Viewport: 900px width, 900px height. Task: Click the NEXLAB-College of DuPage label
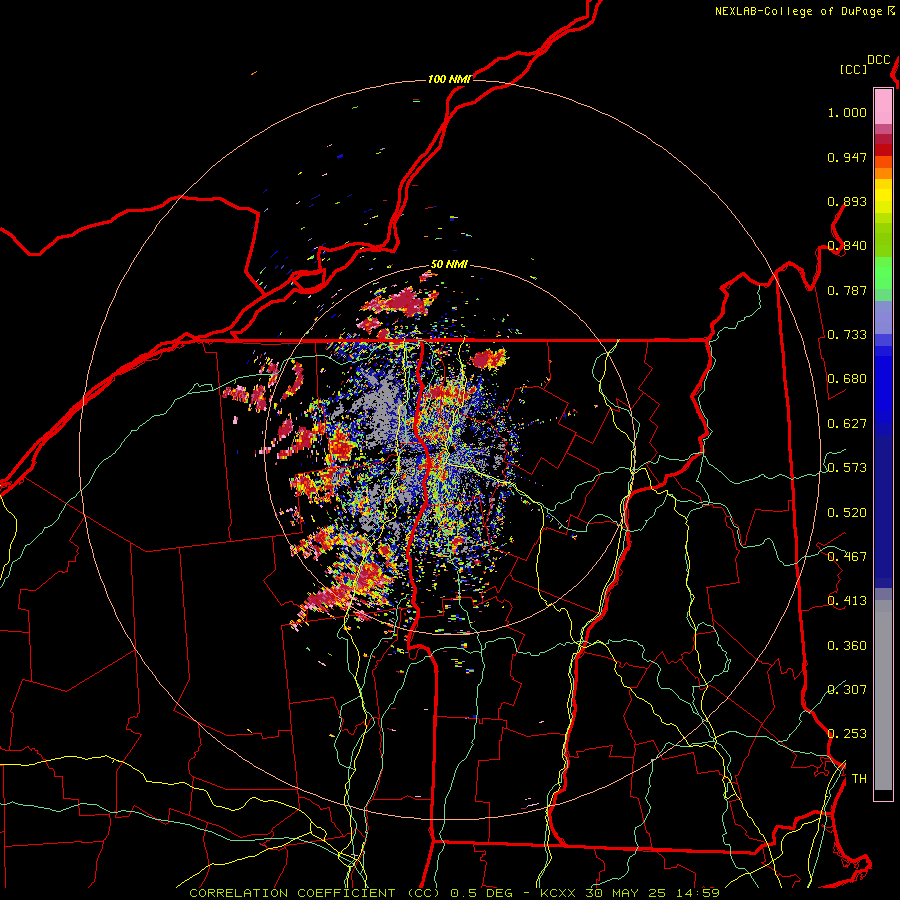click(x=805, y=11)
